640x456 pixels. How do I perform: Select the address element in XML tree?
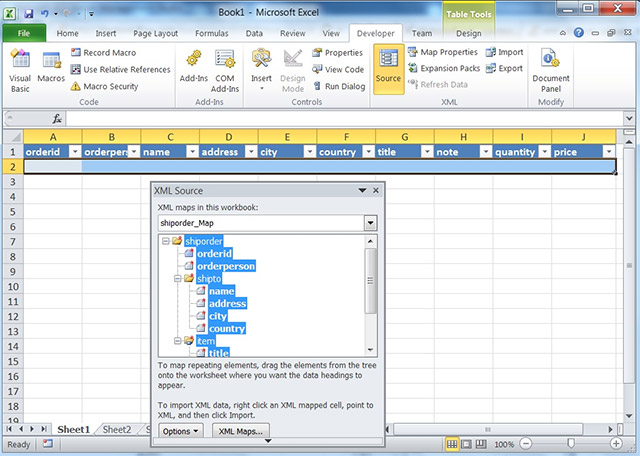228,303
